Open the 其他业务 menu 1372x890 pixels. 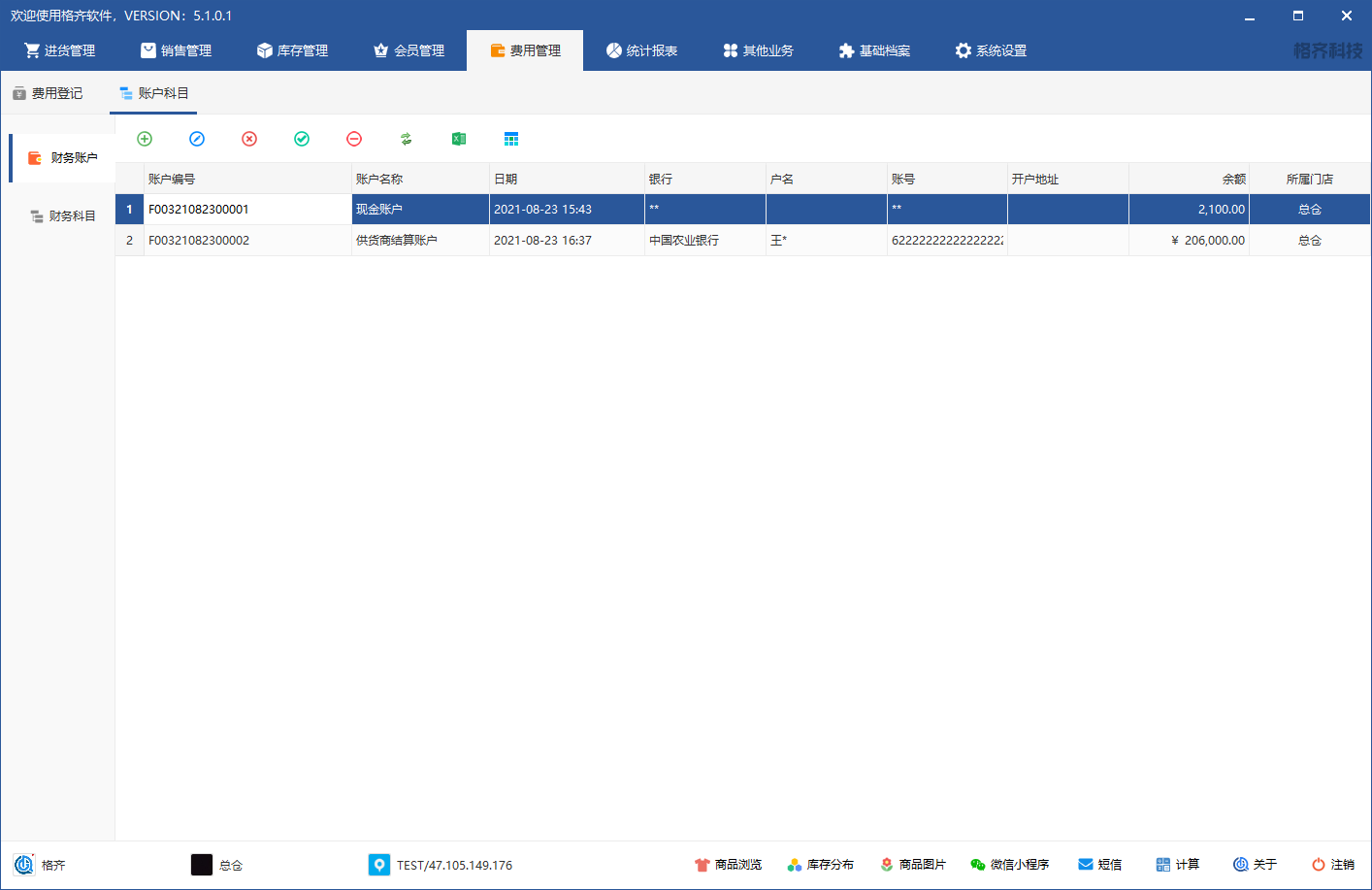tap(758, 50)
